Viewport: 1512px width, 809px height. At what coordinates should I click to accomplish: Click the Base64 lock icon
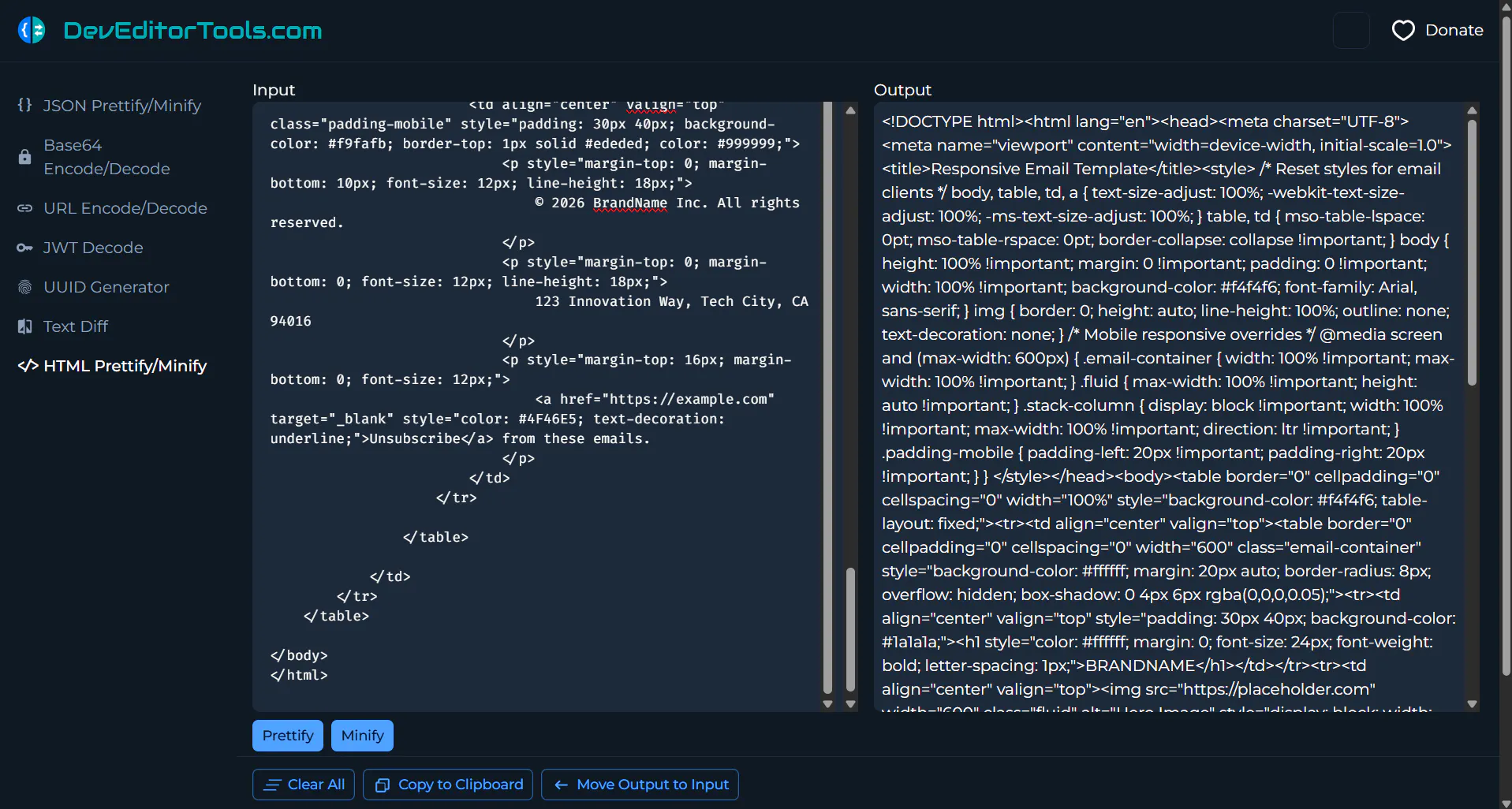[25, 157]
